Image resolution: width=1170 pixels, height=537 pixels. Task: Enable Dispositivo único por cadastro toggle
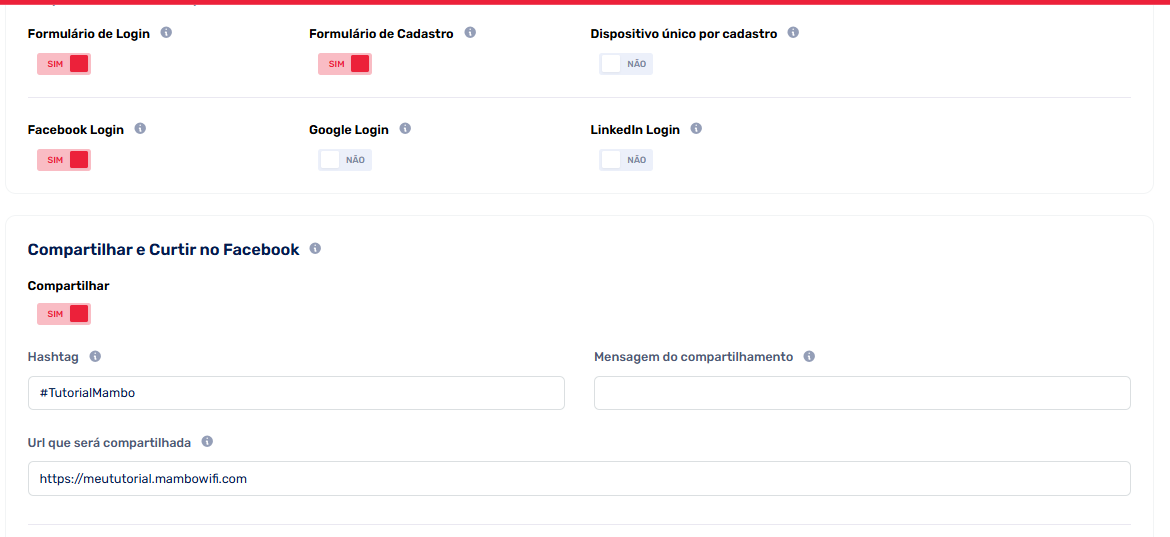(626, 64)
